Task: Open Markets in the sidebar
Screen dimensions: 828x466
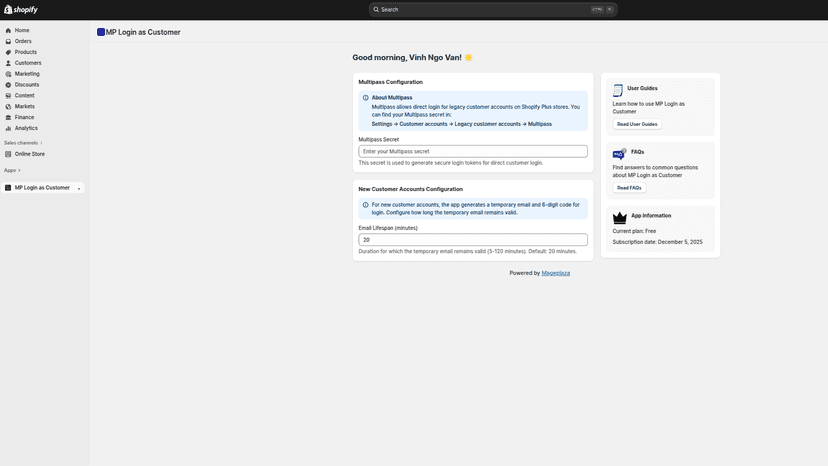Action: (24, 107)
